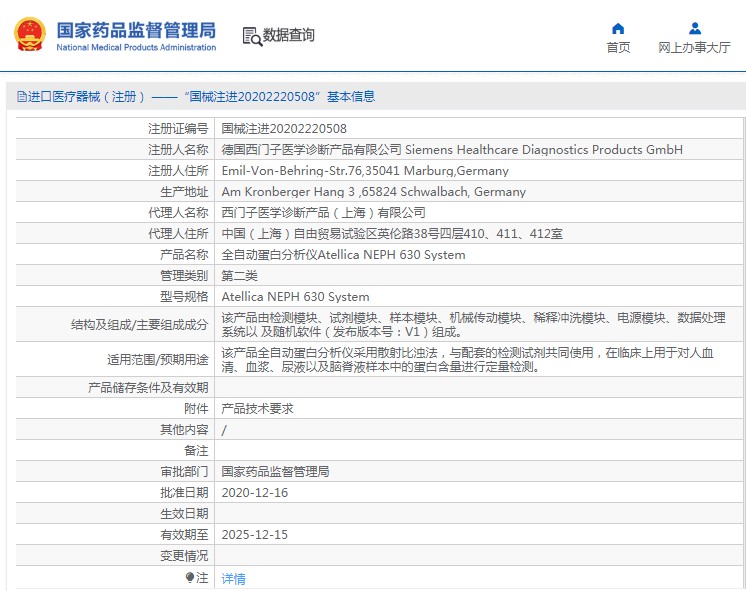Select approval date 2020-12-16
Image resolution: width=746 pixels, height=591 pixels.
coord(255,492)
